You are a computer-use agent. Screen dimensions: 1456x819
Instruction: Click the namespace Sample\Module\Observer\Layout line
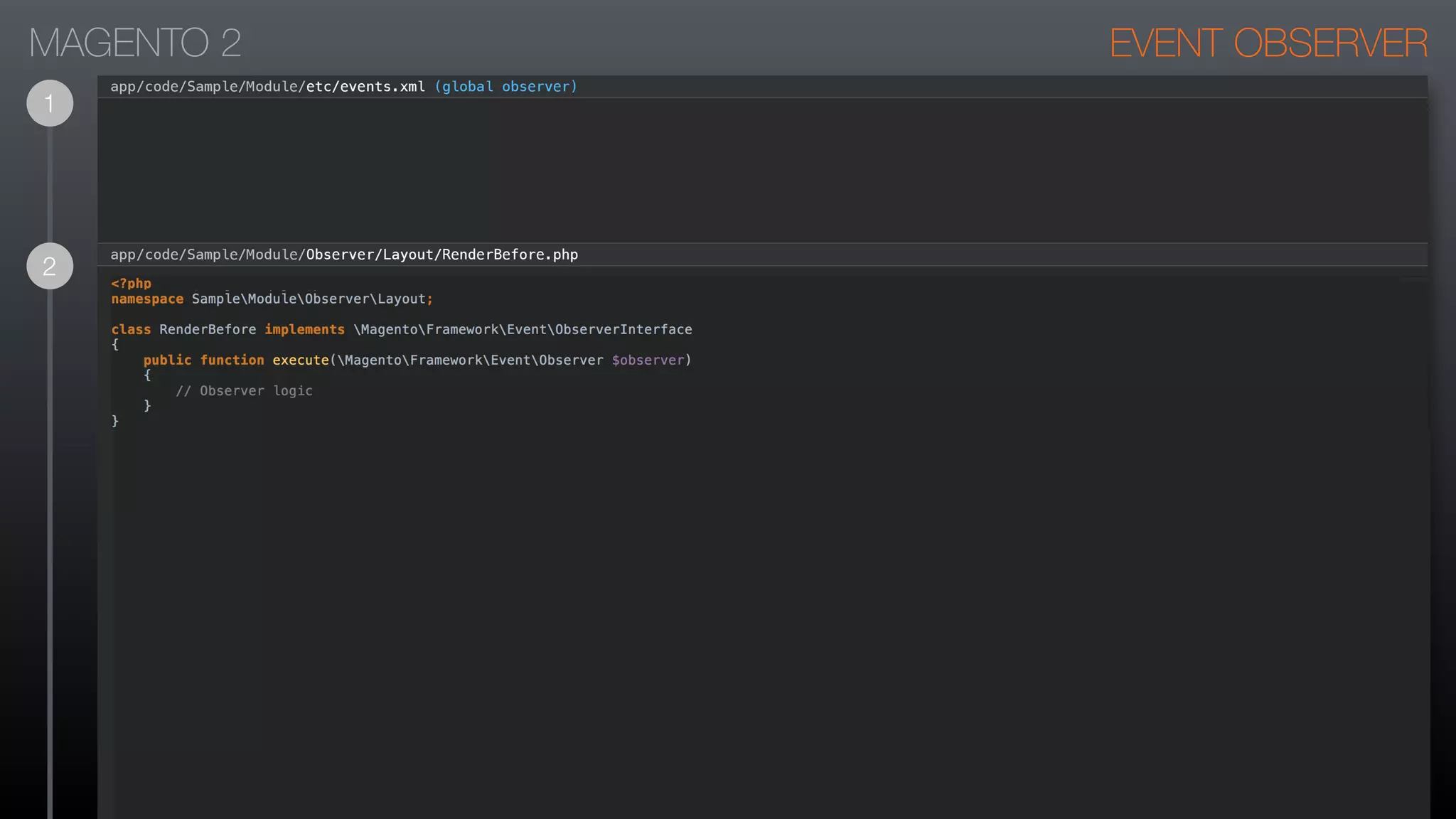pyautogui.click(x=272, y=299)
